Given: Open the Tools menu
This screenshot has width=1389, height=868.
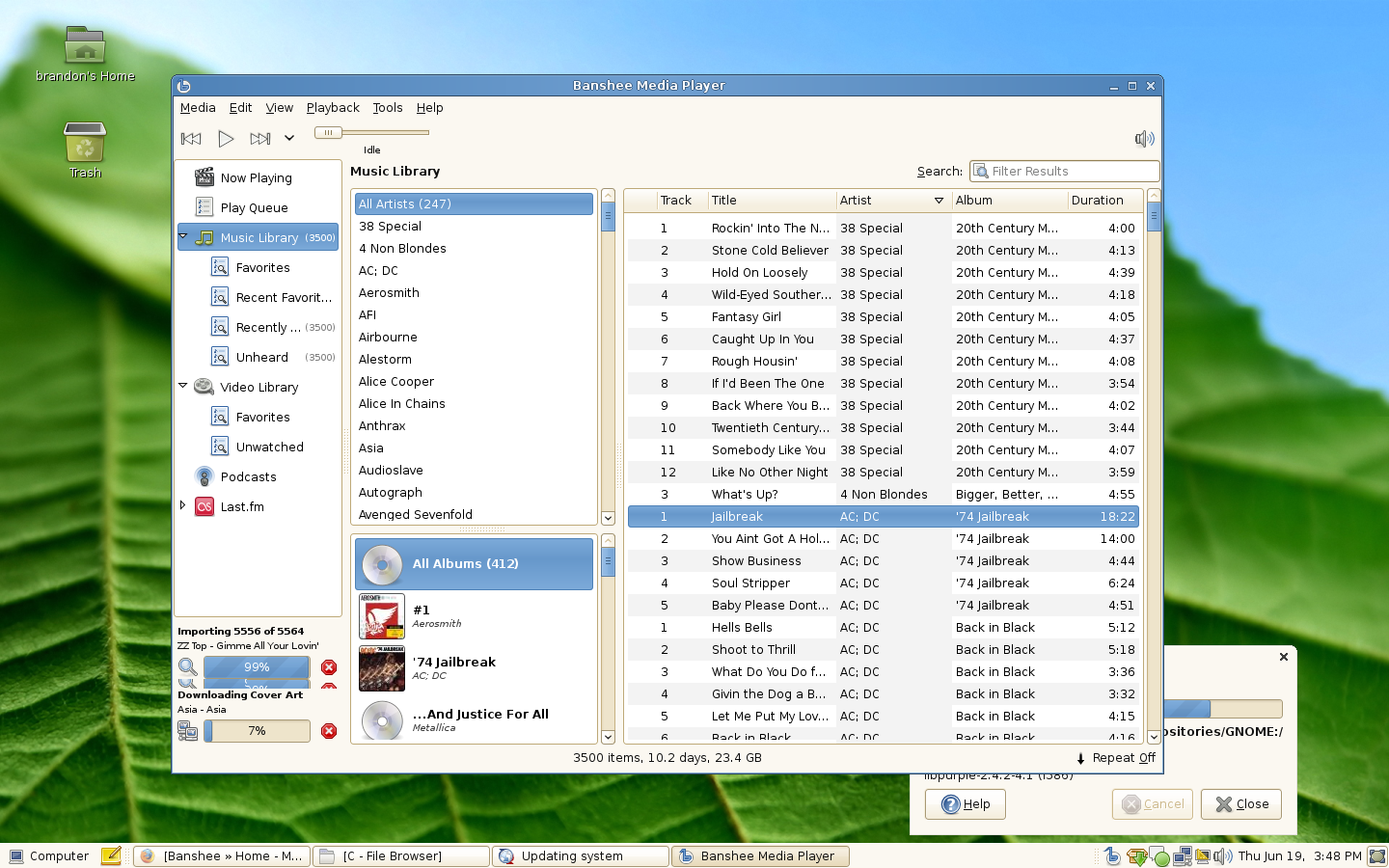Looking at the screenshot, I should click(x=388, y=108).
